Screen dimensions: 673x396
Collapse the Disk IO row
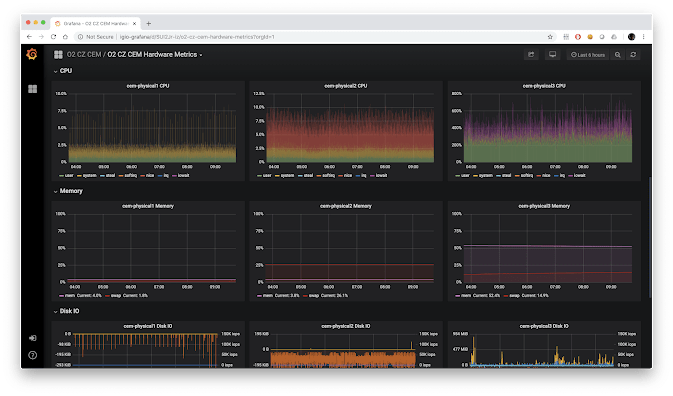tap(67, 311)
